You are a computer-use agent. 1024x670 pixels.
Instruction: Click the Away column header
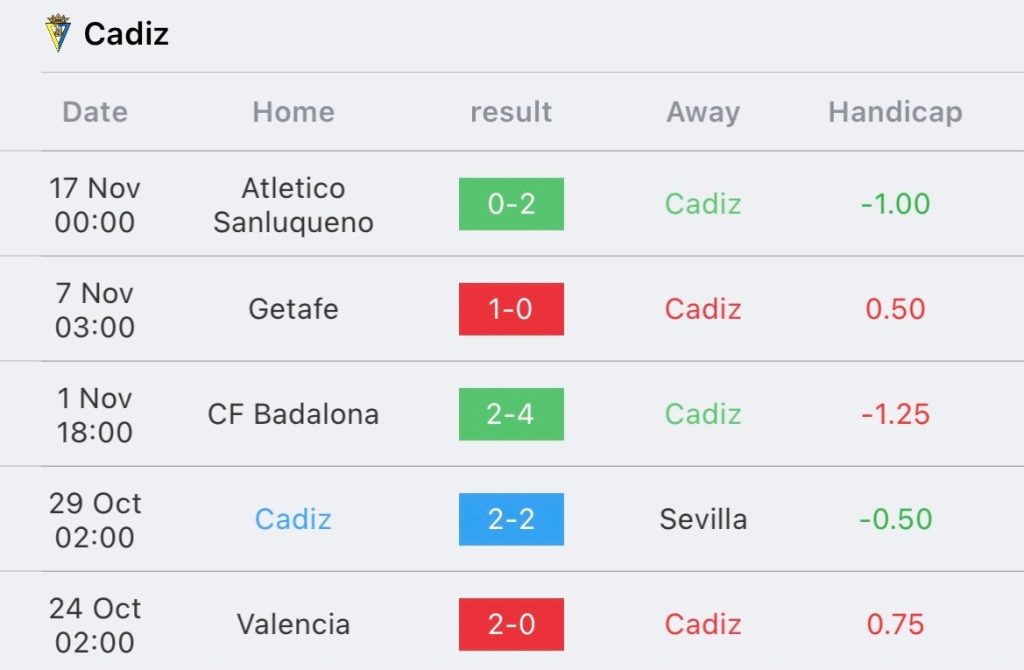point(703,112)
